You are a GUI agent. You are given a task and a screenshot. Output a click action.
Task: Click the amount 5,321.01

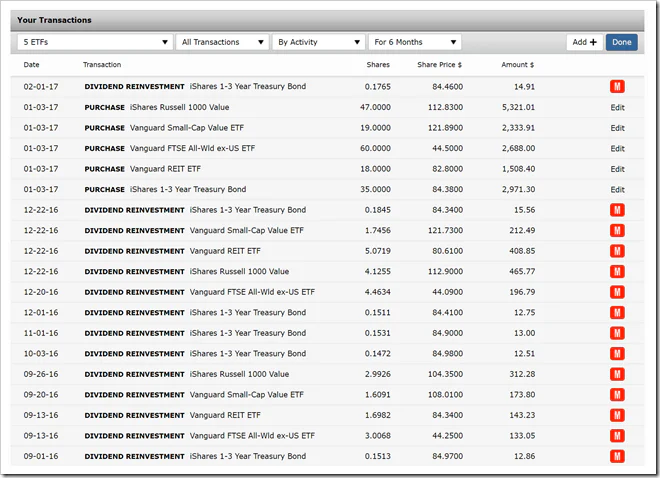coord(518,107)
